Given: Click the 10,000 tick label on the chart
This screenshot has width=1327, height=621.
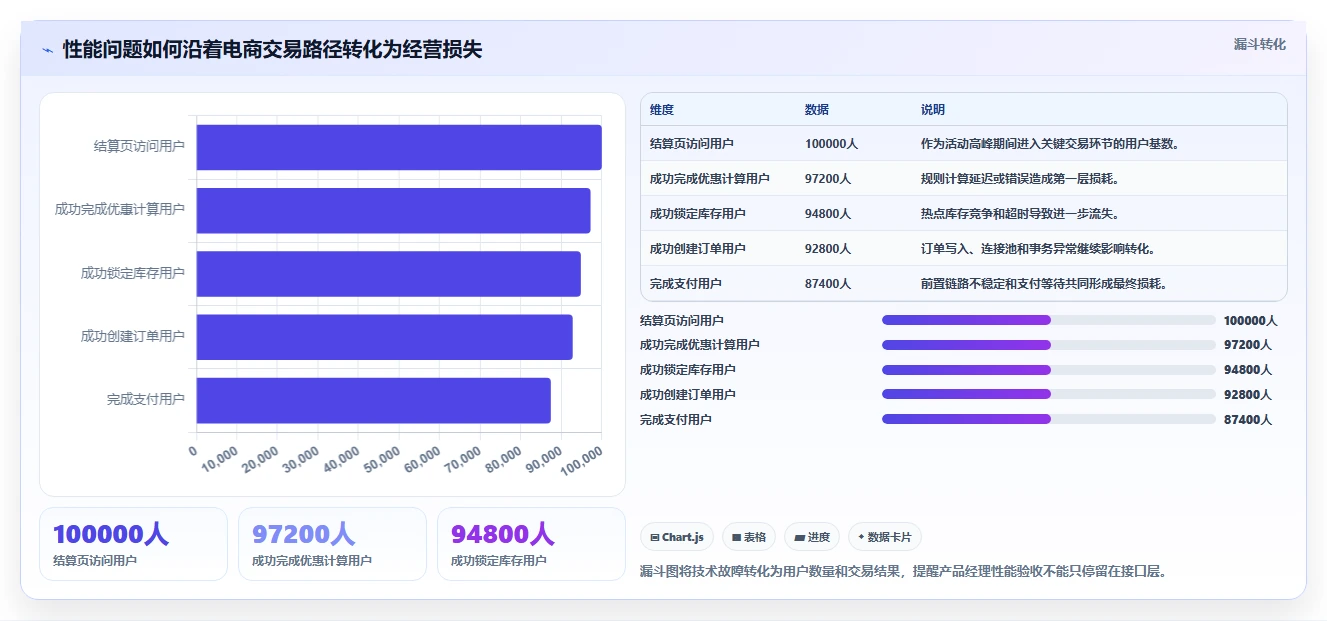Looking at the screenshot, I should [x=220, y=459].
